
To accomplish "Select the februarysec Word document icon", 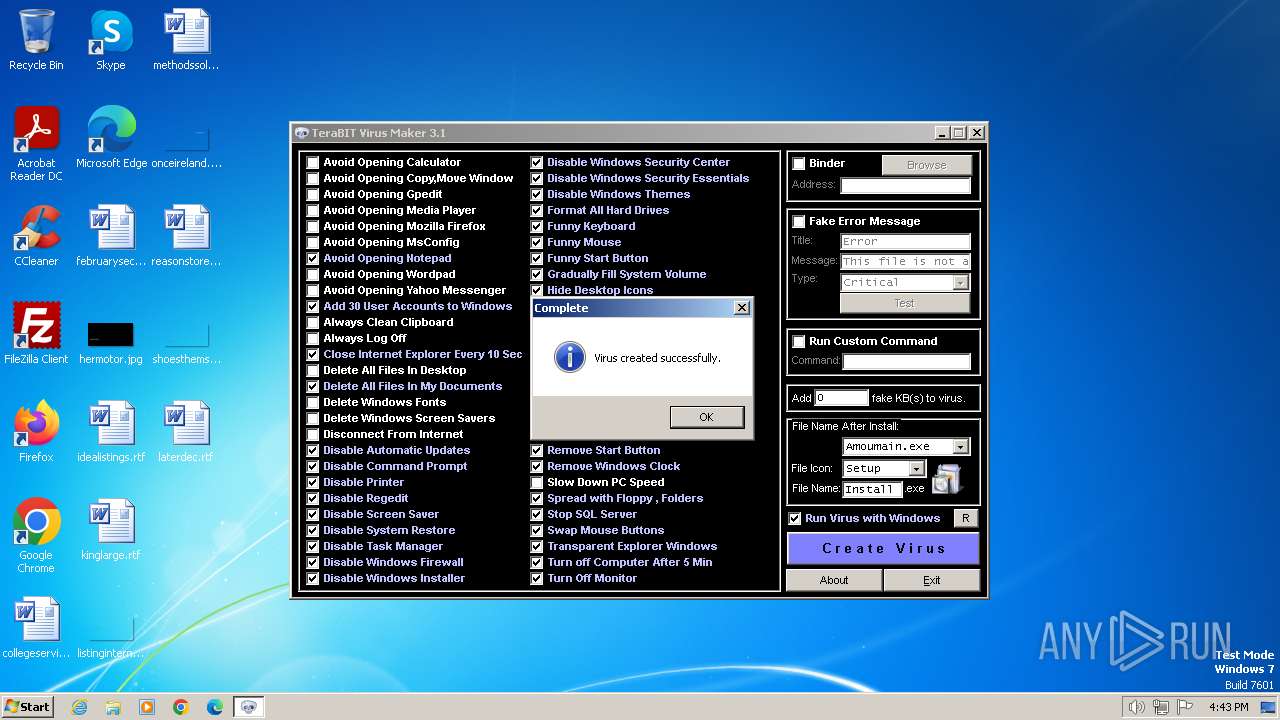I will (x=111, y=236).
